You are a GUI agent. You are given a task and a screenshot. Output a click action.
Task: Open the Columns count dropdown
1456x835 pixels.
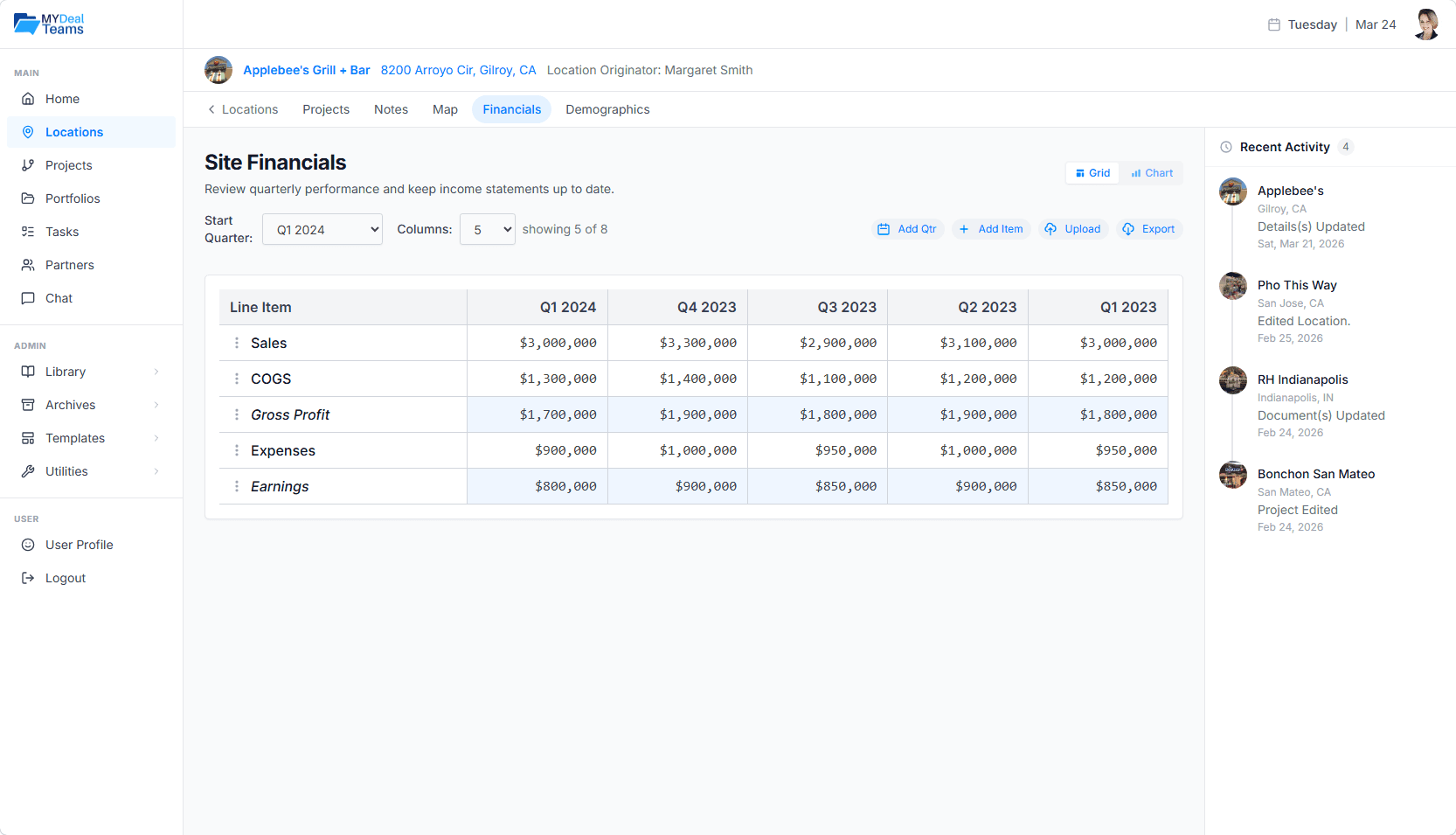488,229
